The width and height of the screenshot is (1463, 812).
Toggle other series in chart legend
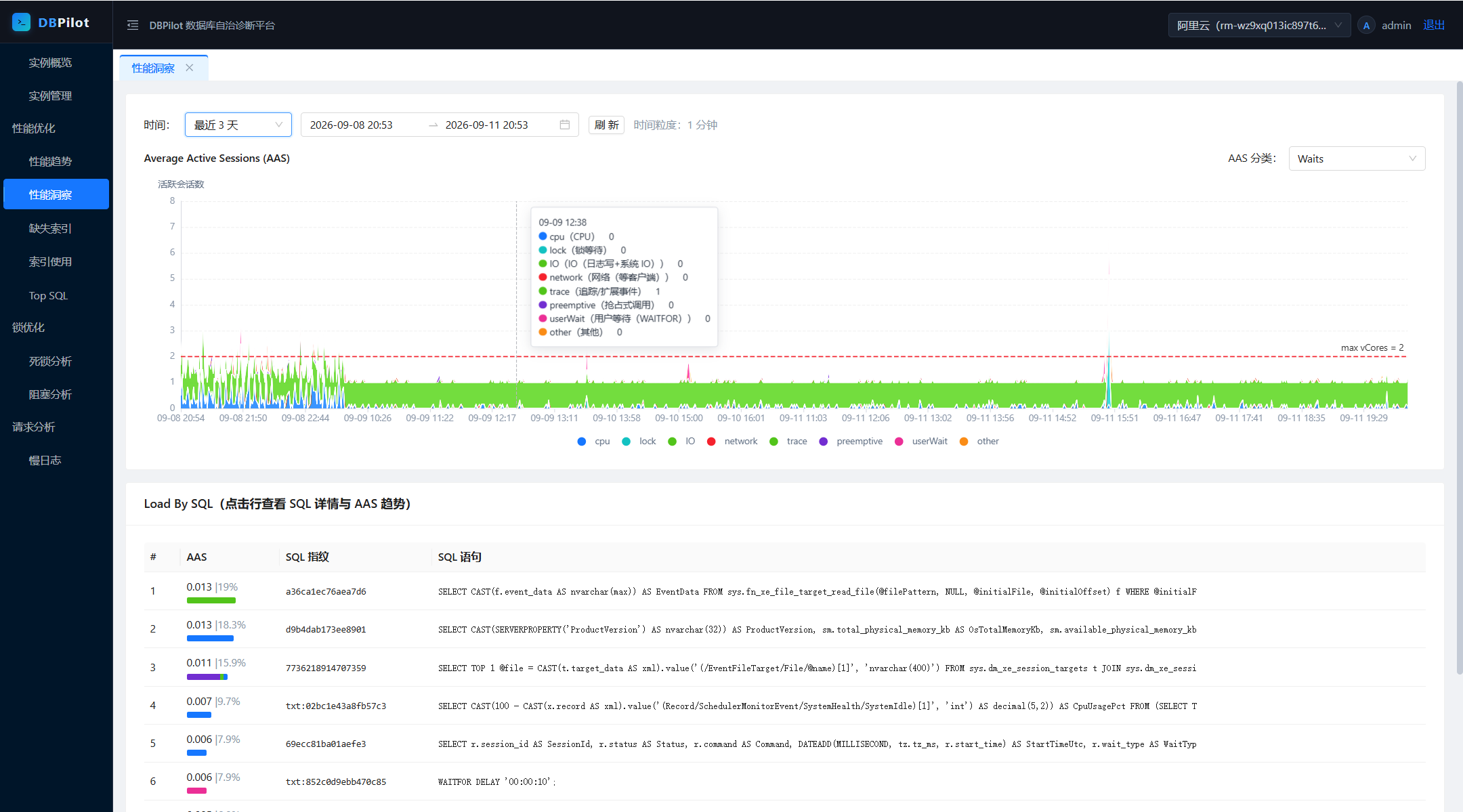pos(979,442)
